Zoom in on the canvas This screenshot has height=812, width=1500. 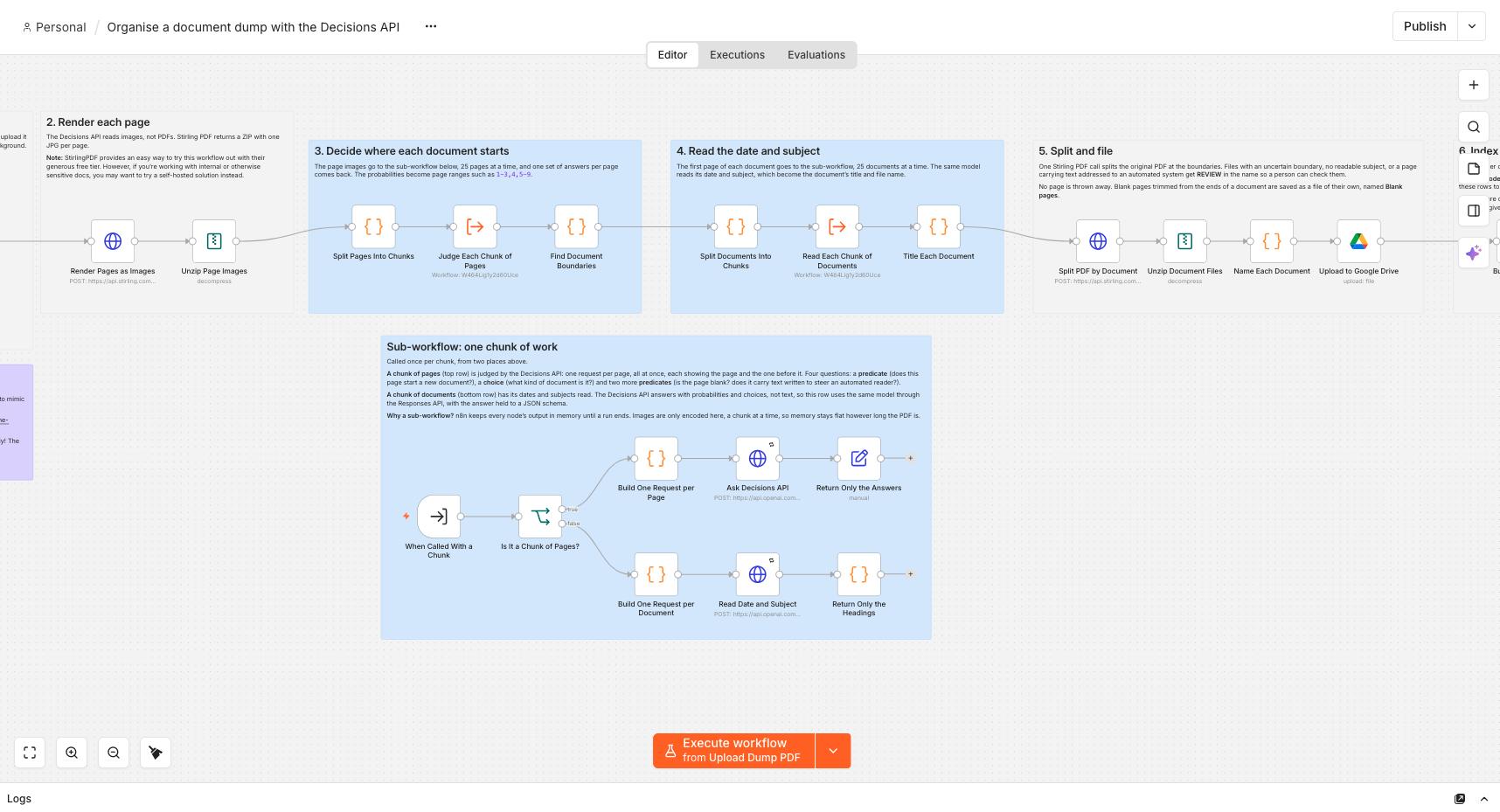point(72,753)
